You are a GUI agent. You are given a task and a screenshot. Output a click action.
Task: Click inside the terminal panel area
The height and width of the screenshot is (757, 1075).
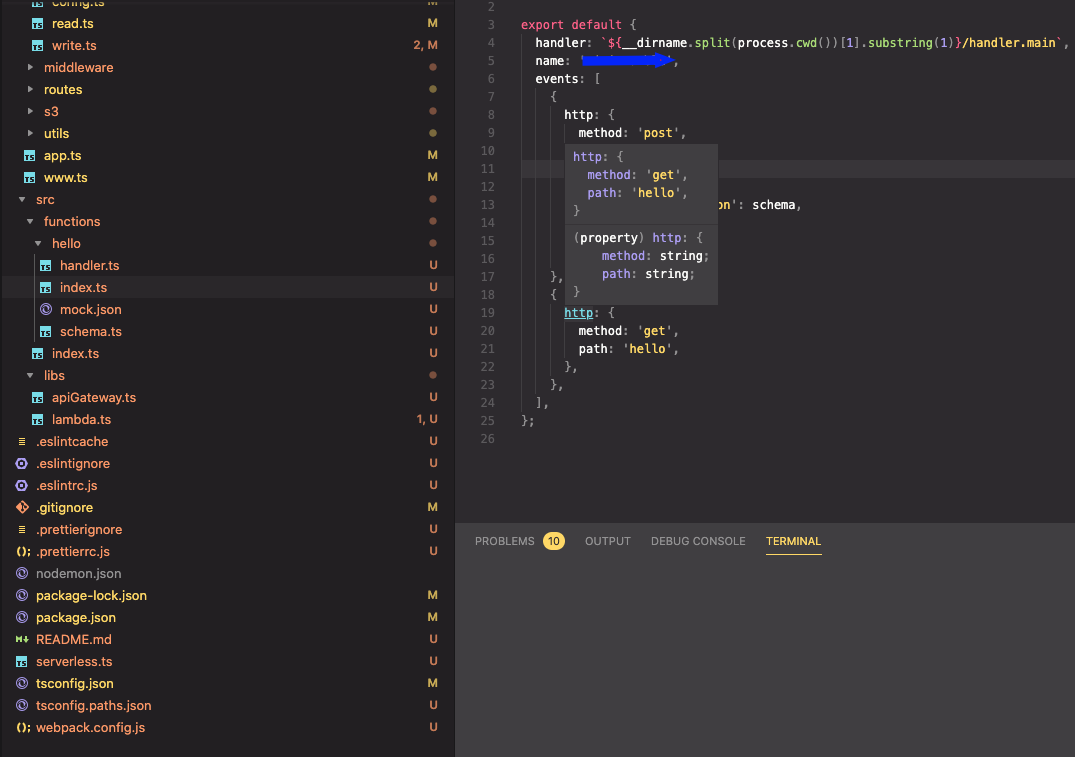[764, 655]
